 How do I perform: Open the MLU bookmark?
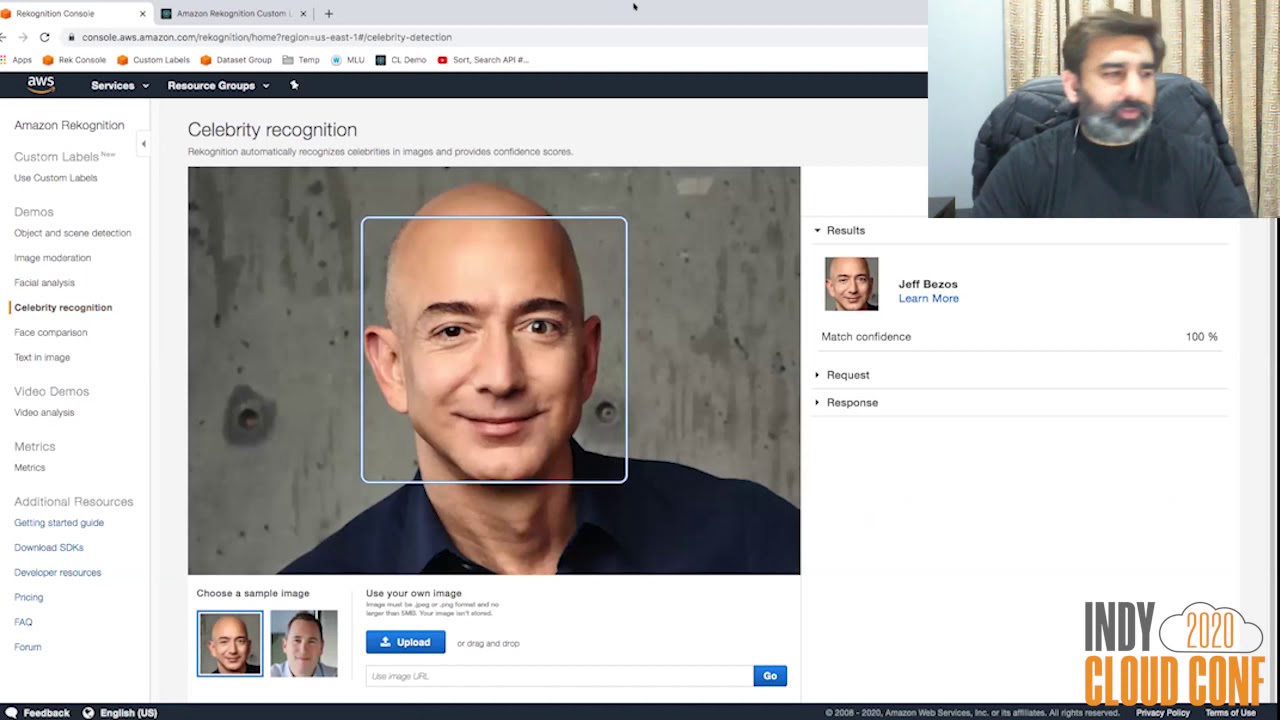point(348,60)
